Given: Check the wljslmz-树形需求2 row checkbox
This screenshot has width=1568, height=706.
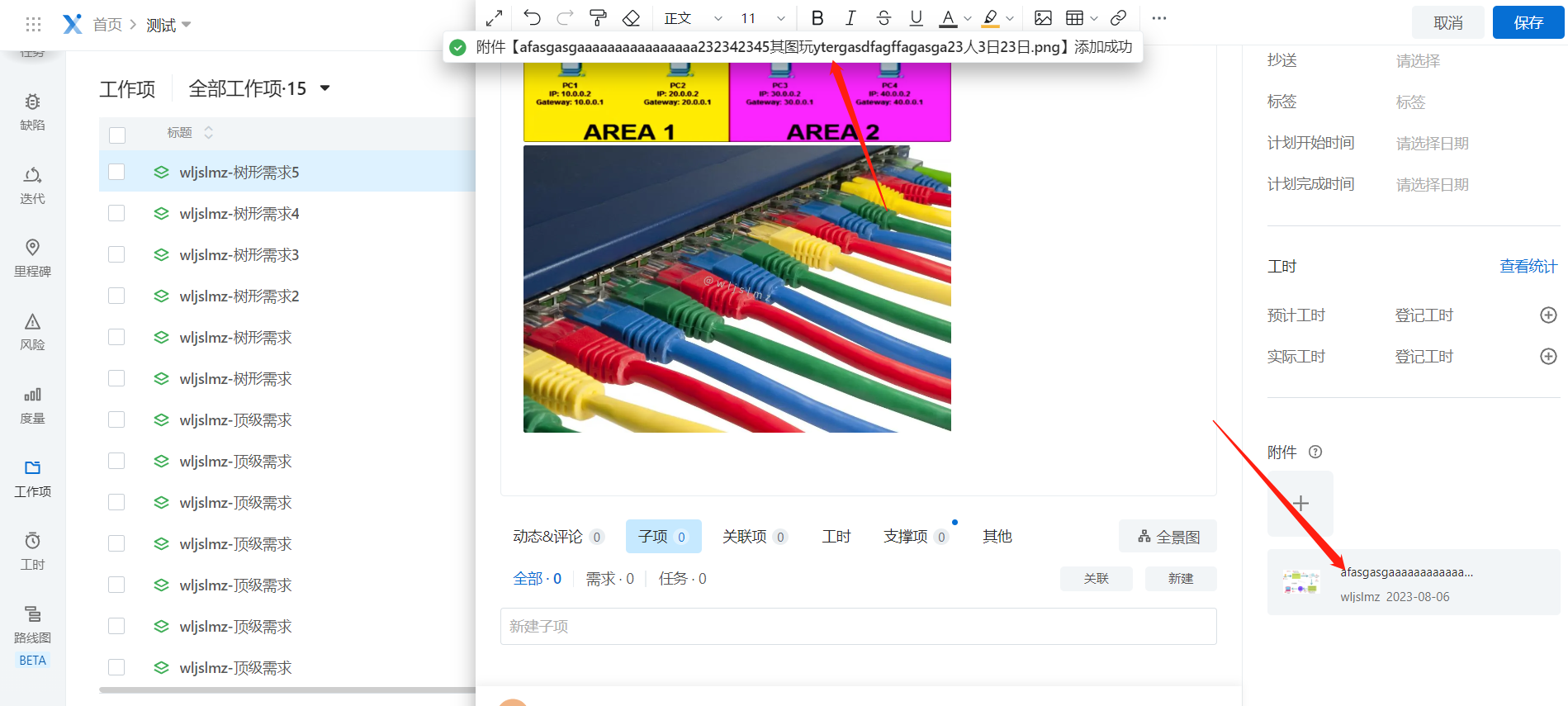Looking at the screenshot, I should [116, 296].
